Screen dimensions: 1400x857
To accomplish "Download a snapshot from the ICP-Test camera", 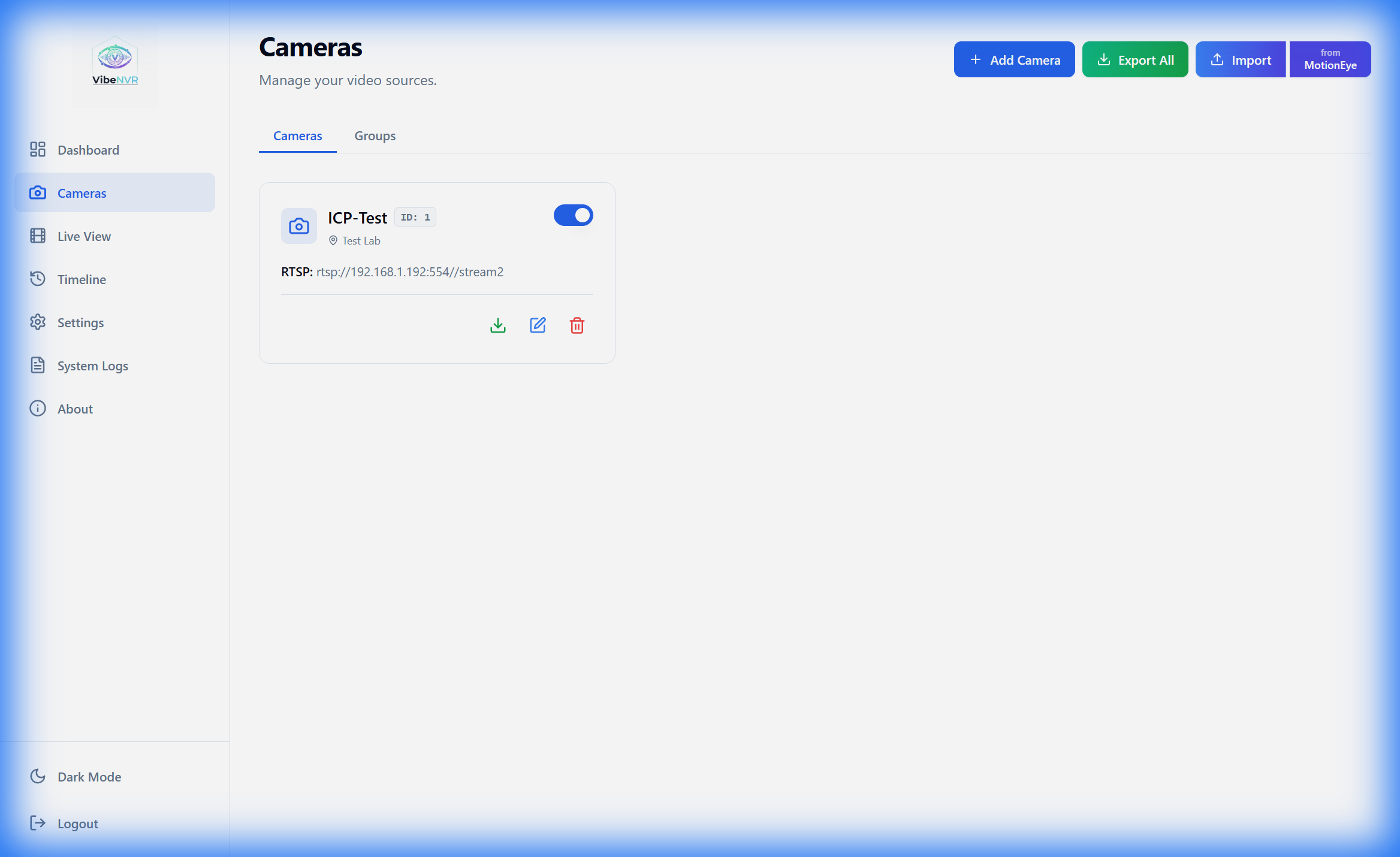I will (x=497, y=325).
